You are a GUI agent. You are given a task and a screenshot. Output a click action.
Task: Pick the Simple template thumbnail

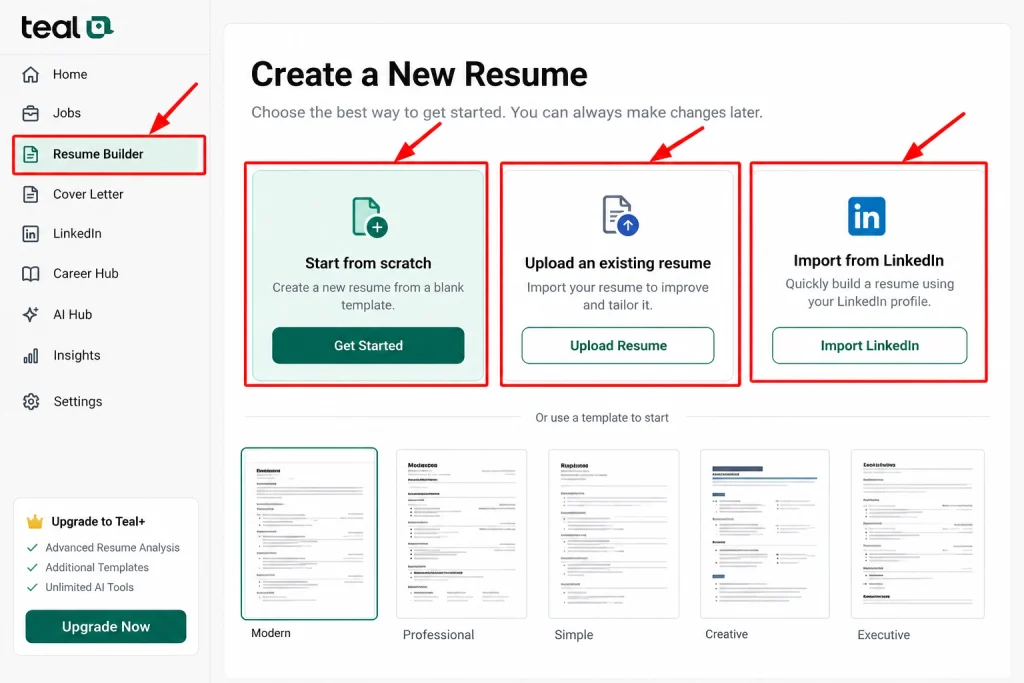(614, 533)
